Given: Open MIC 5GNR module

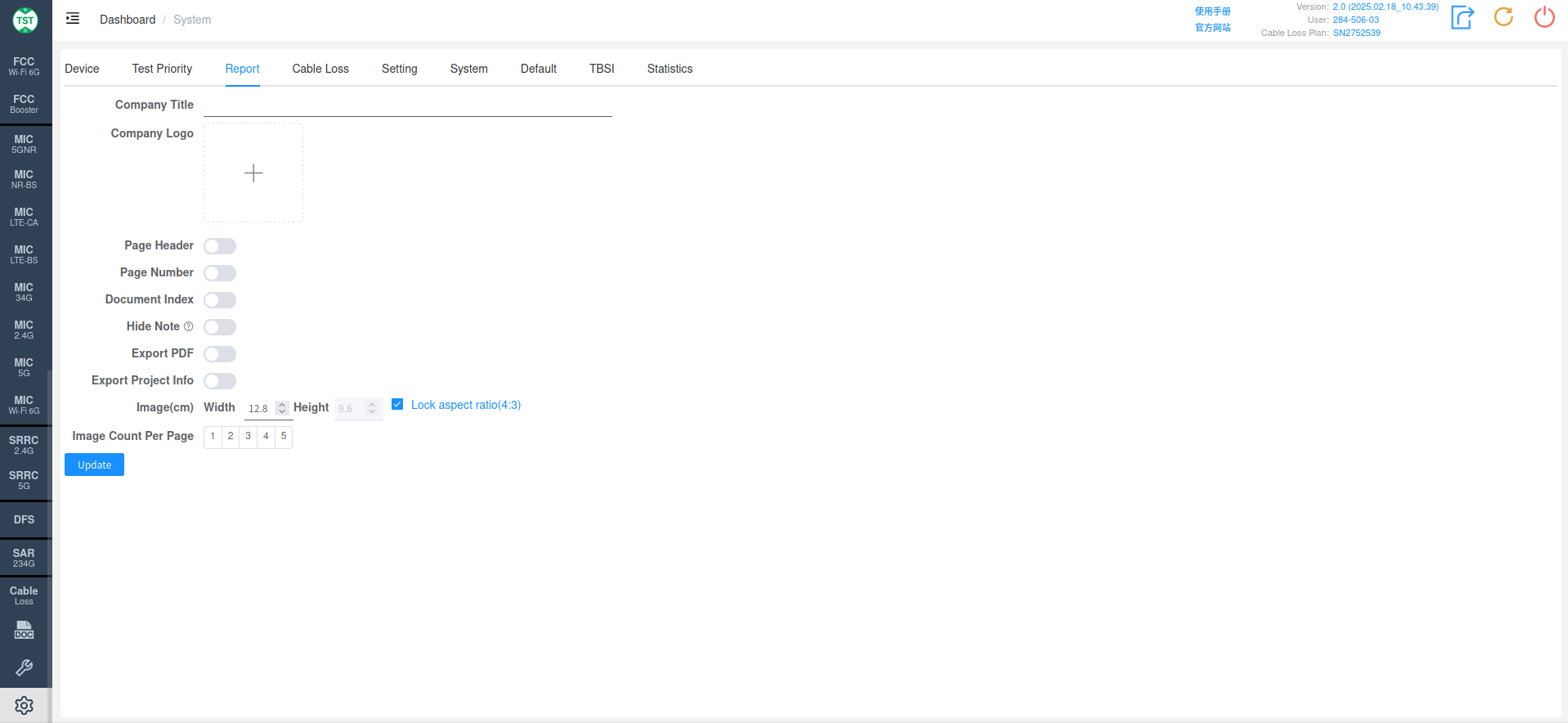Looking at the screenshot, I should click(25, 144).
